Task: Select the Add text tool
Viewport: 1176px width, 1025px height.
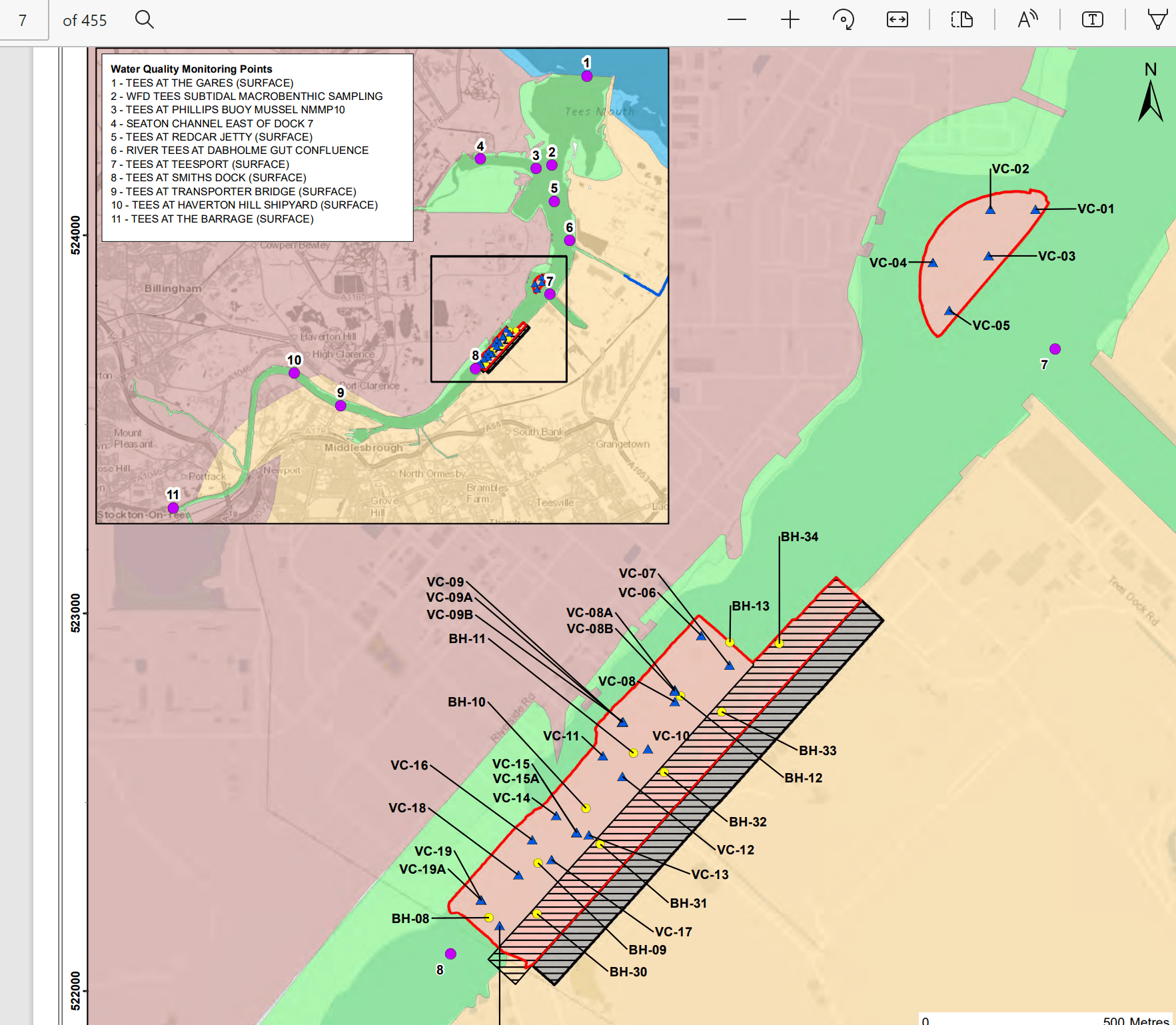Action: pyautogui.click(x=1092, y=20)
